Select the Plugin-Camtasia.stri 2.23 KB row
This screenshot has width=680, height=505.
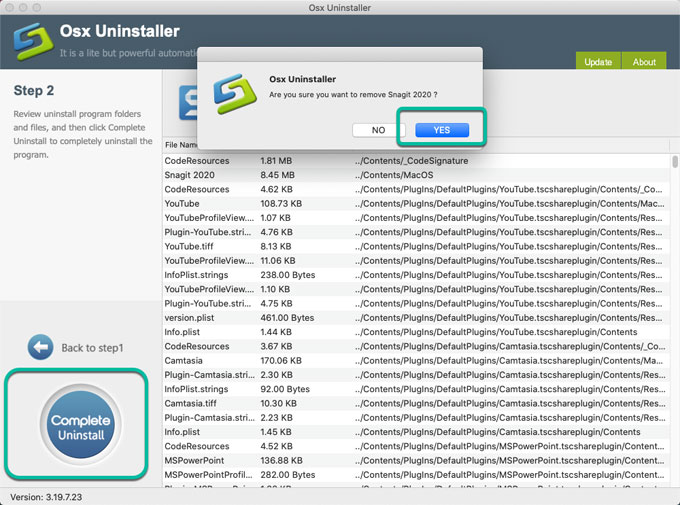point(416,418)
